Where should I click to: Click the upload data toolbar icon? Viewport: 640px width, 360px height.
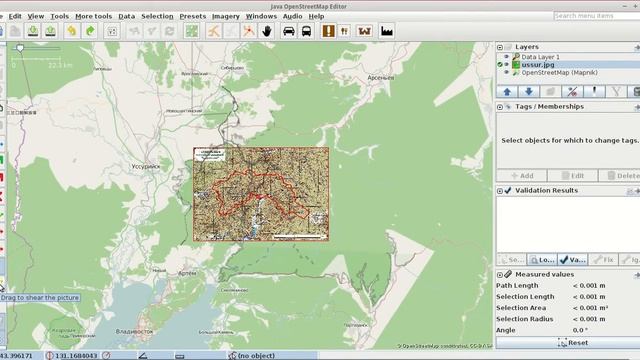[51, 31]
